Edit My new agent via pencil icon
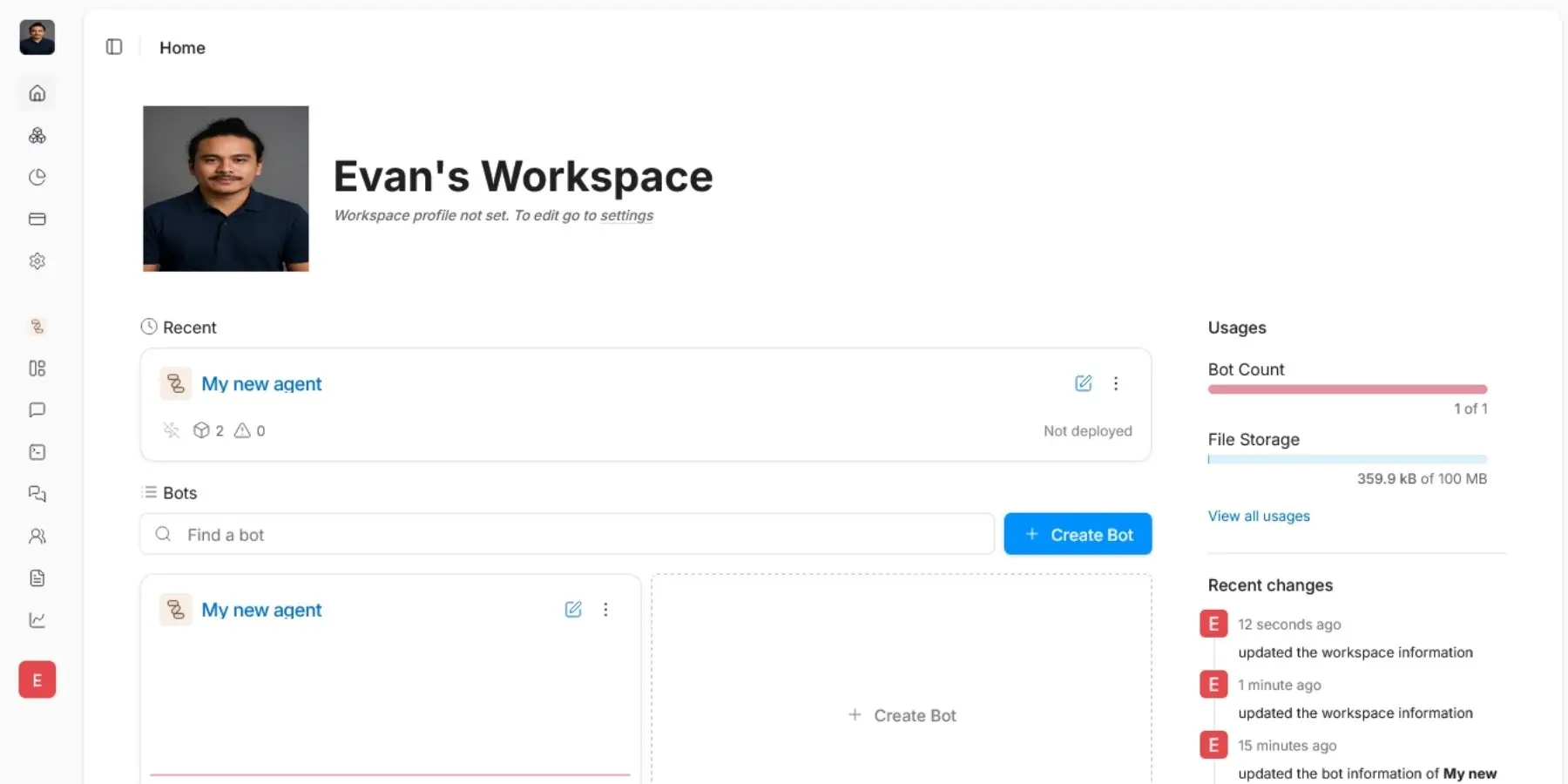The image size is (1568, 784). point(1083,383)
